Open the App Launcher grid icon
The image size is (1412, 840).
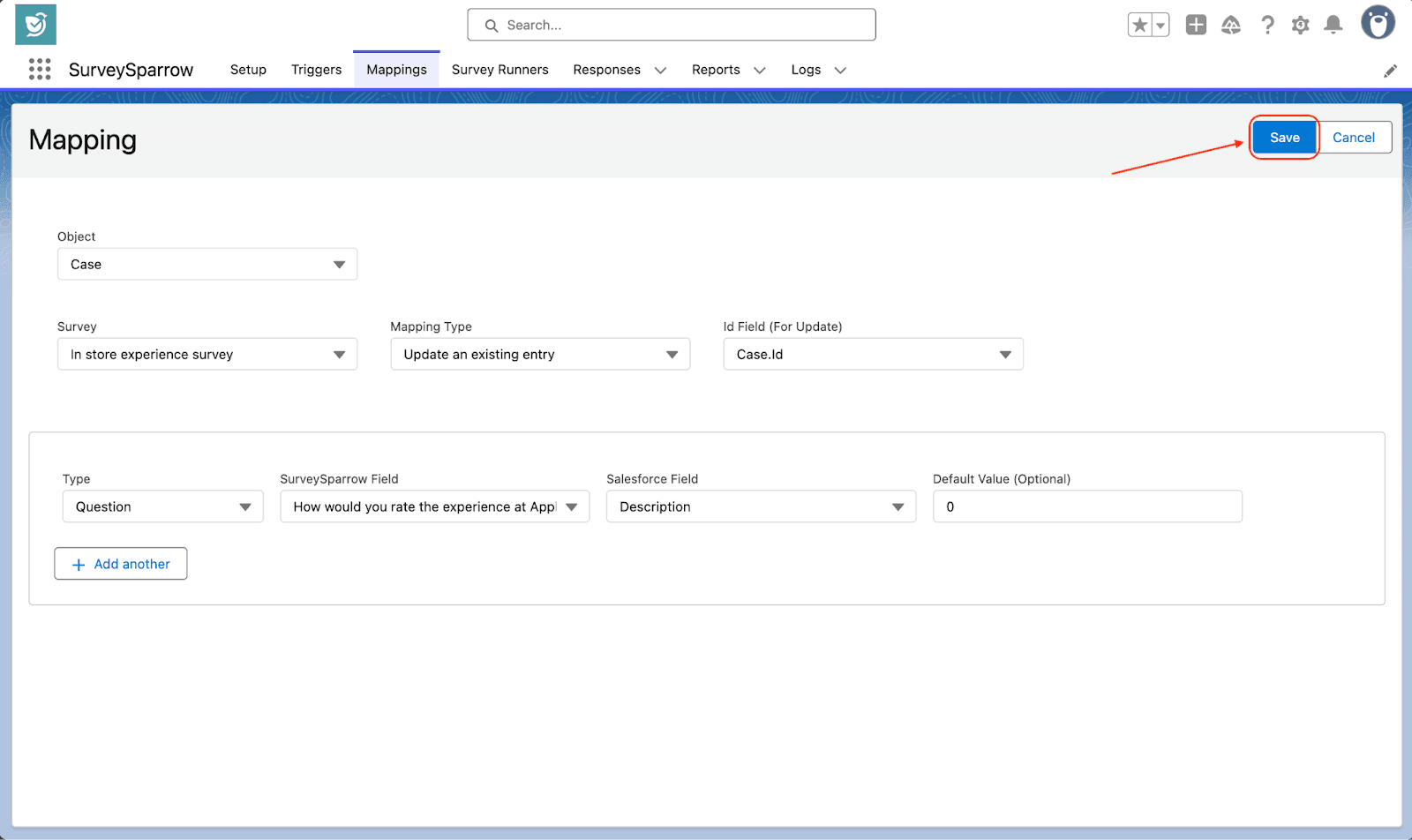point(40,70)
